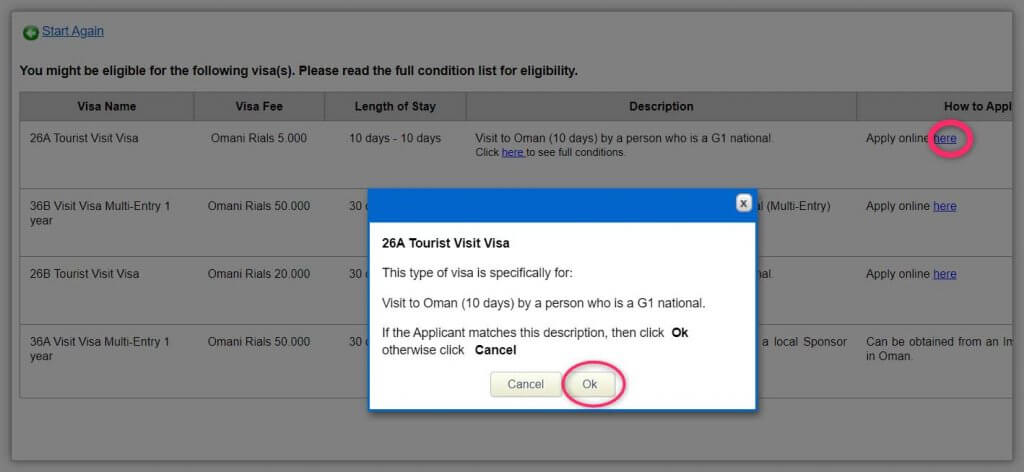This screenshot has height=472, width=1024.
Task: Select the 26B Tourist Visit Visa cell
Action: coord(85,274)
